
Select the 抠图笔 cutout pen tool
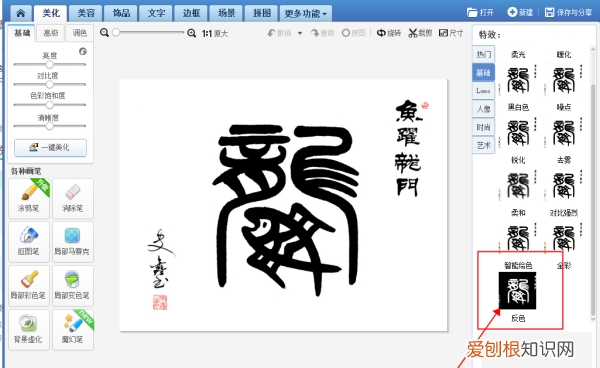29,242
